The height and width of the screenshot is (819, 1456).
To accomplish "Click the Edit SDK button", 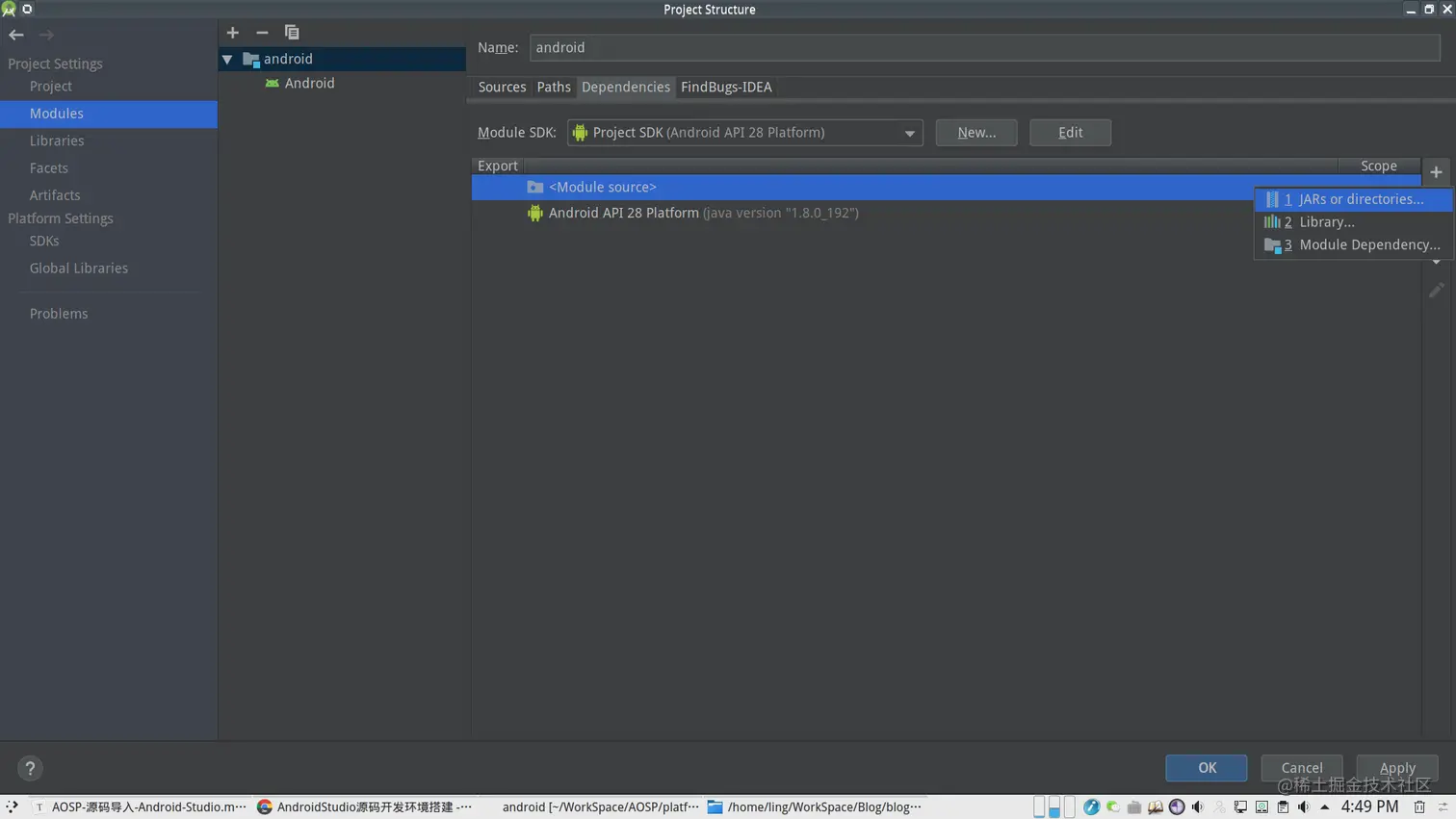I will coord(1070,133).
